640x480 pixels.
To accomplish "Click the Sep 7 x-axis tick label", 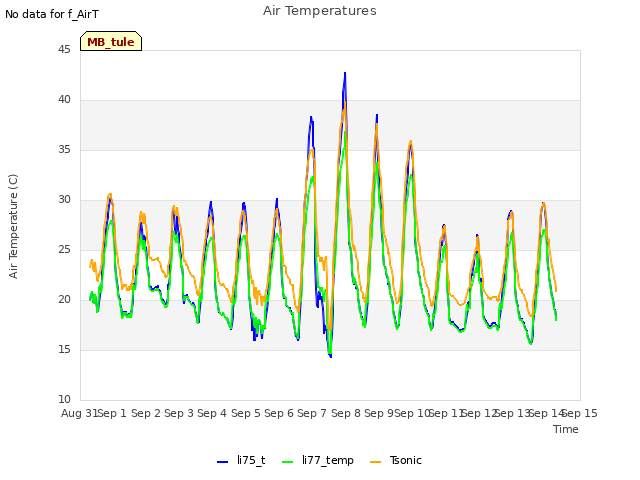I will pos(312,413).
